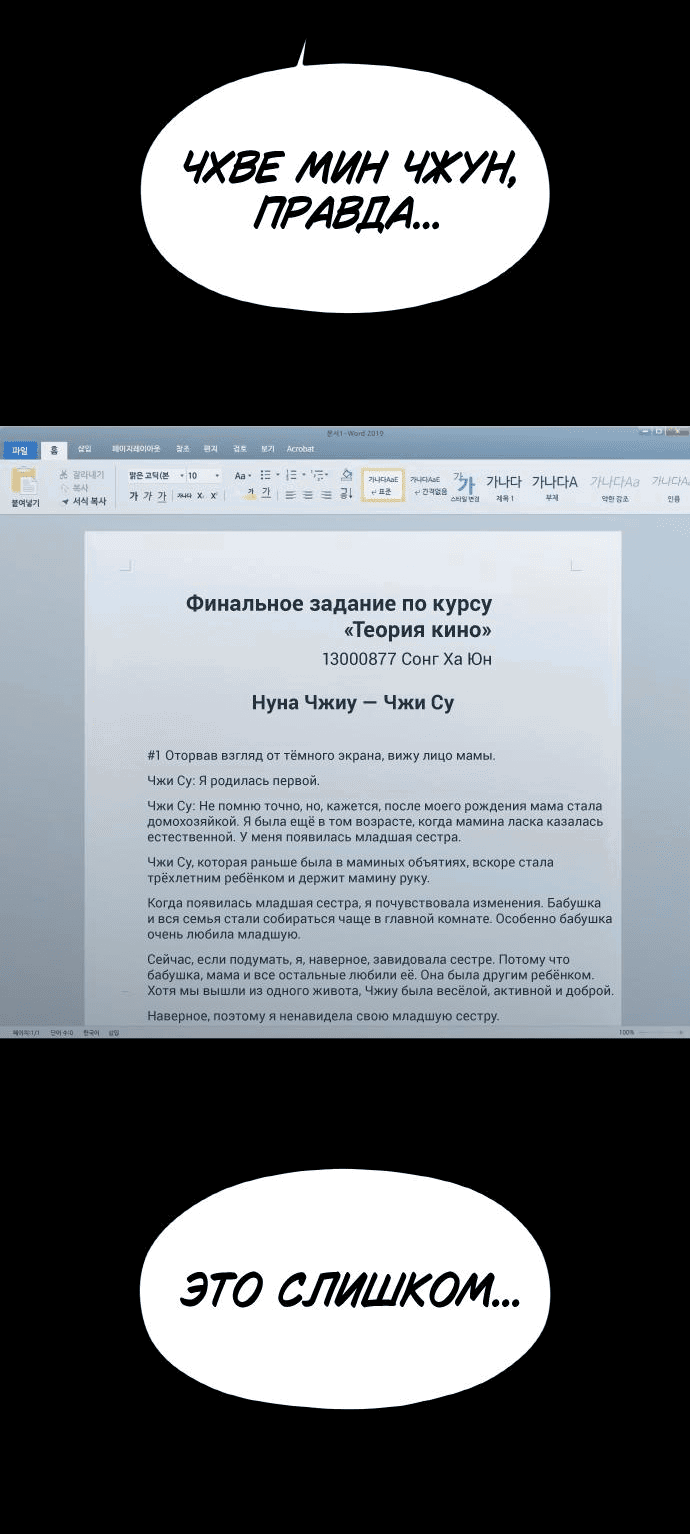Screen dimensions: 690x1534
Task: Apply the 인용 (Quote) style
Action: tap(671, 487)
